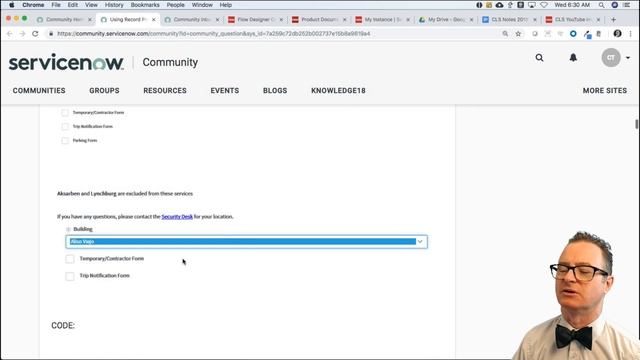This screenshot has height=360, width=640.
Task: Open Spotlight search in the menu bar
Action: (601, 5)
